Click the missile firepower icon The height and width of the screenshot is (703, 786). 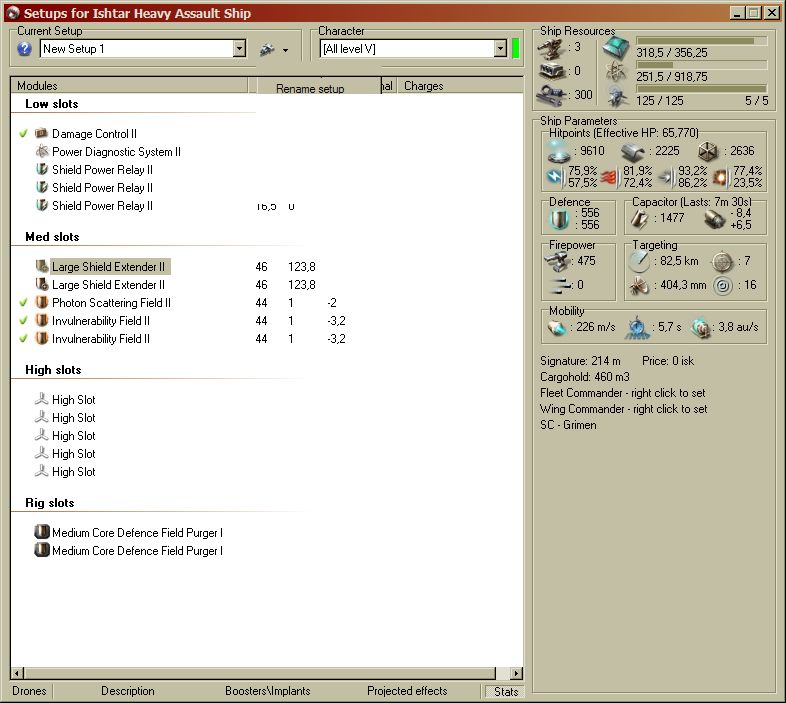[x=560, y=285]
